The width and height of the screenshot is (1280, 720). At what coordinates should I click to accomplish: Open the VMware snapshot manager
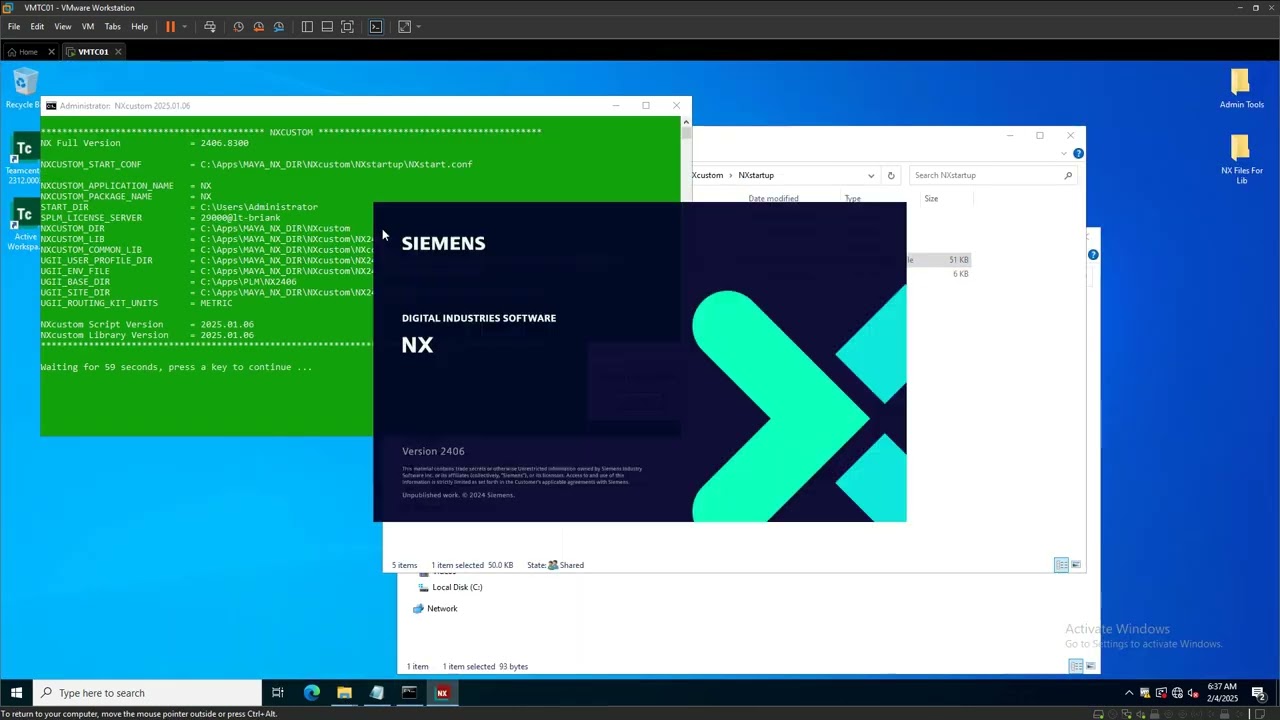point(279,27)
